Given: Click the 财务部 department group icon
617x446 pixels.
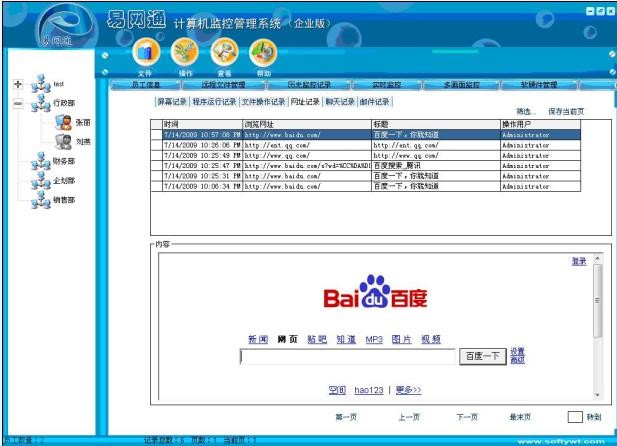Looking at the screenshot, I should pyautogui.click(x=40, y=161).
